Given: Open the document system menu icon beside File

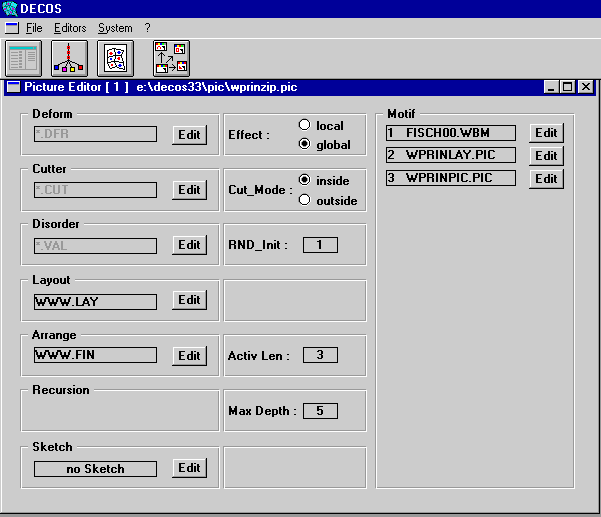Looking at the screenshot, I should 12,28.
